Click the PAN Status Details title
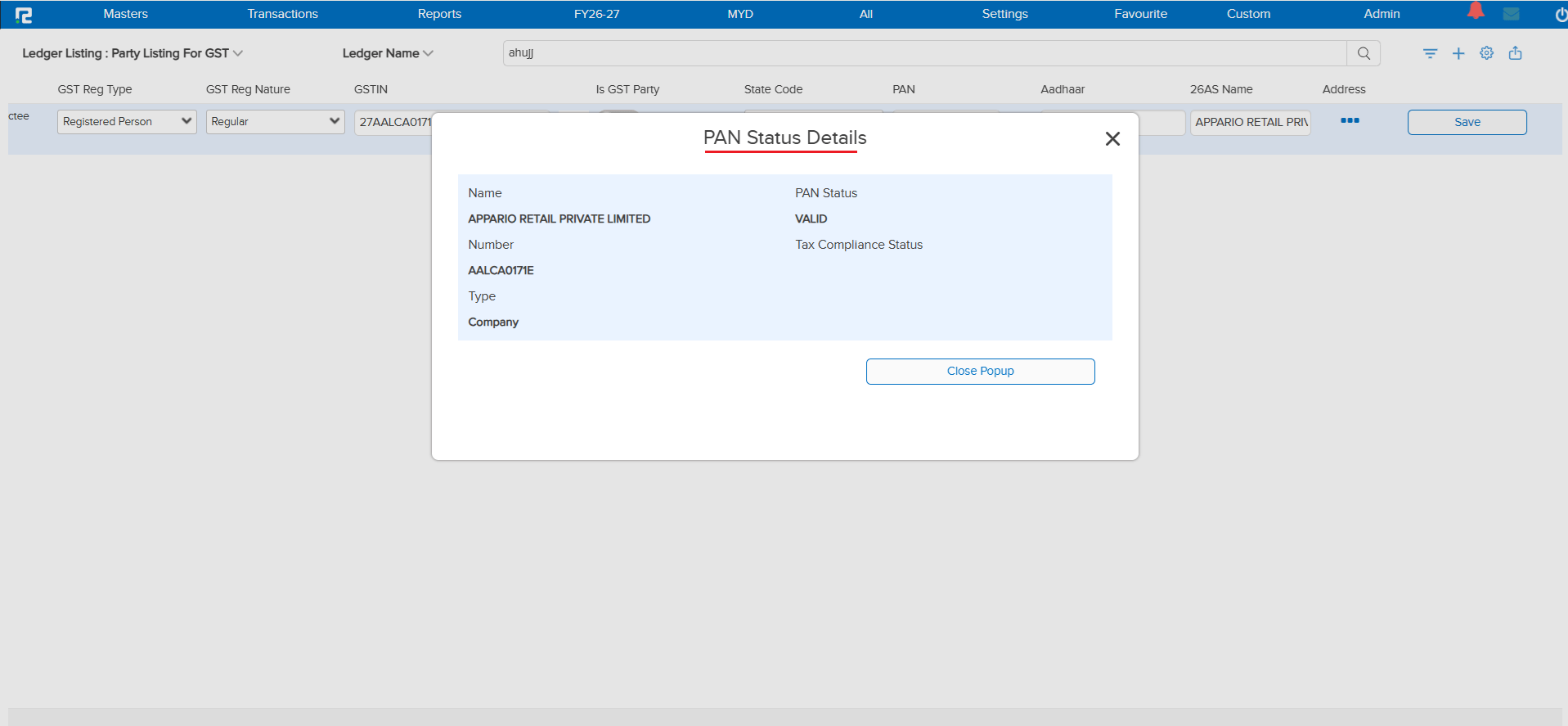 pos(784,138)
